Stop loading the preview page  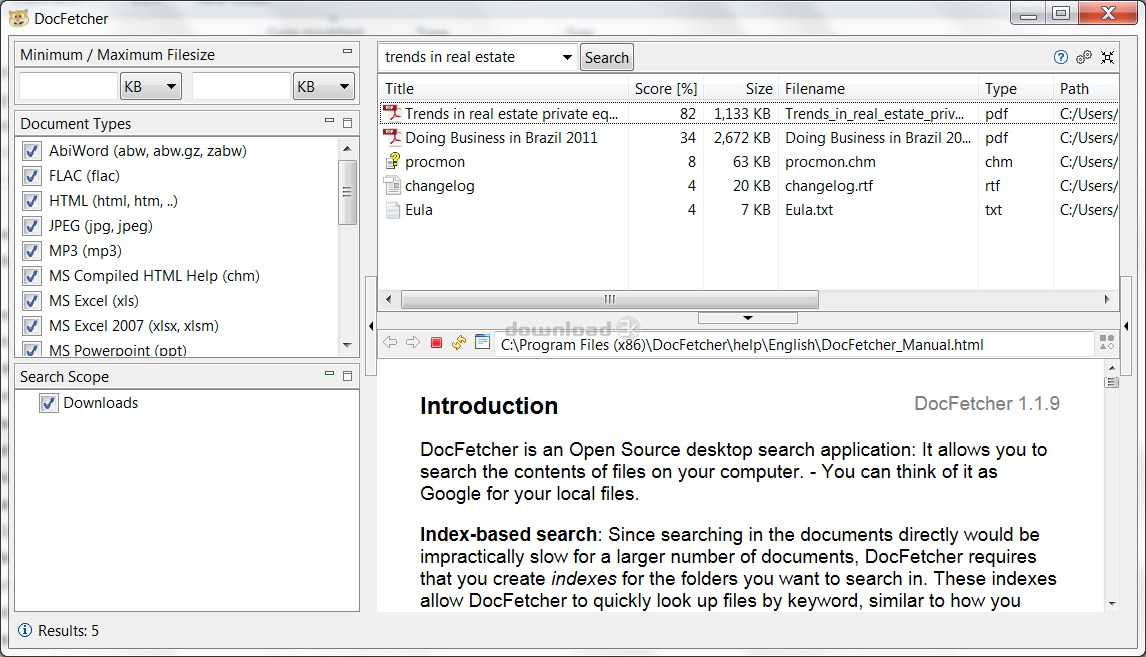[x=436, y=343]
